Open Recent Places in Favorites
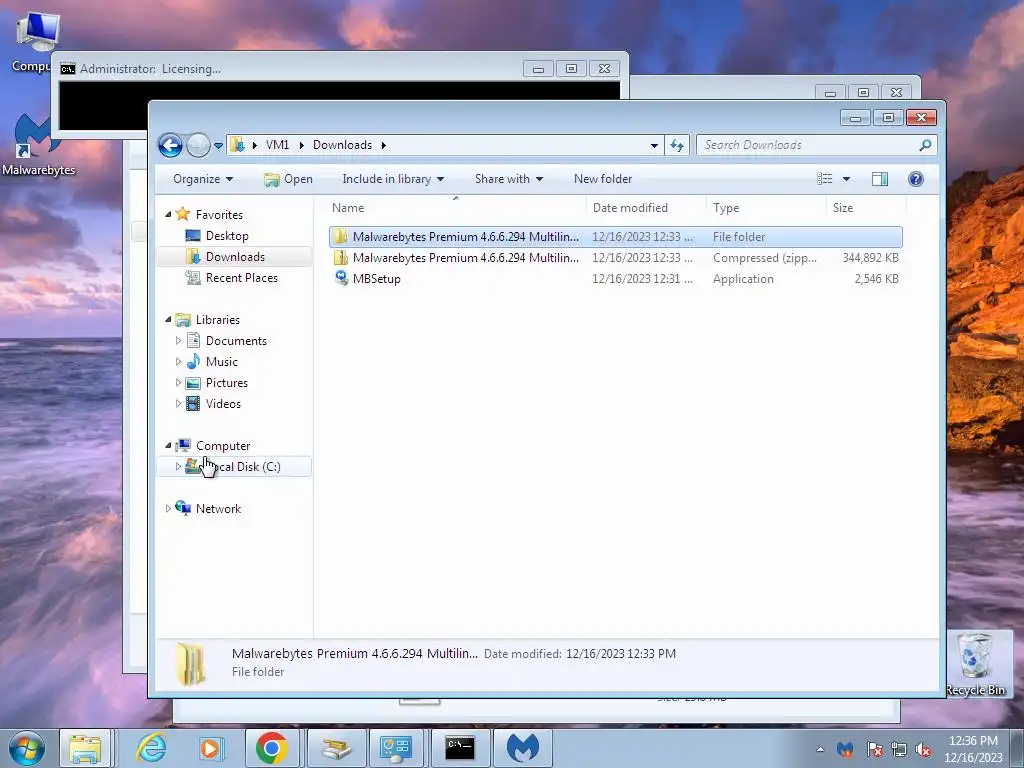The image size is (1024, 768). (241, 278)
